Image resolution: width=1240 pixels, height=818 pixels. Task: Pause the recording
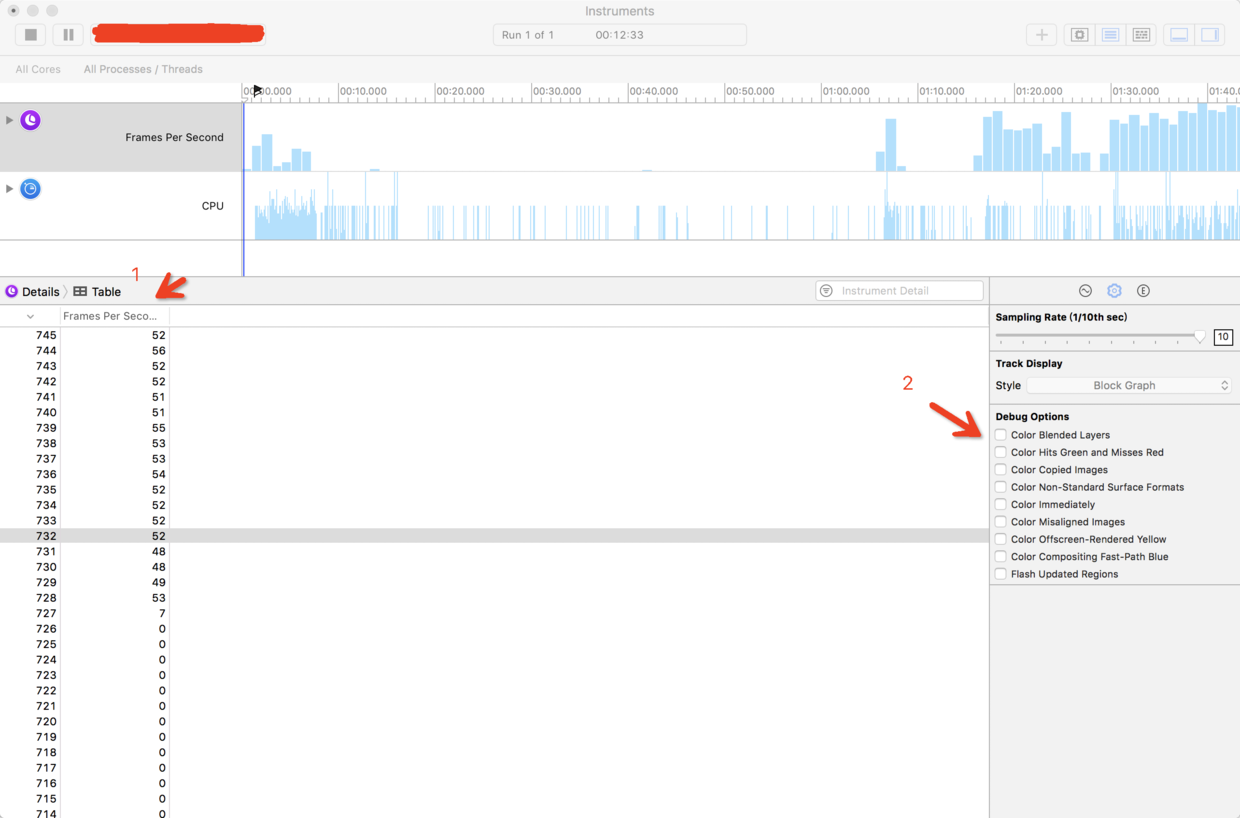click(x=68, y=34)
